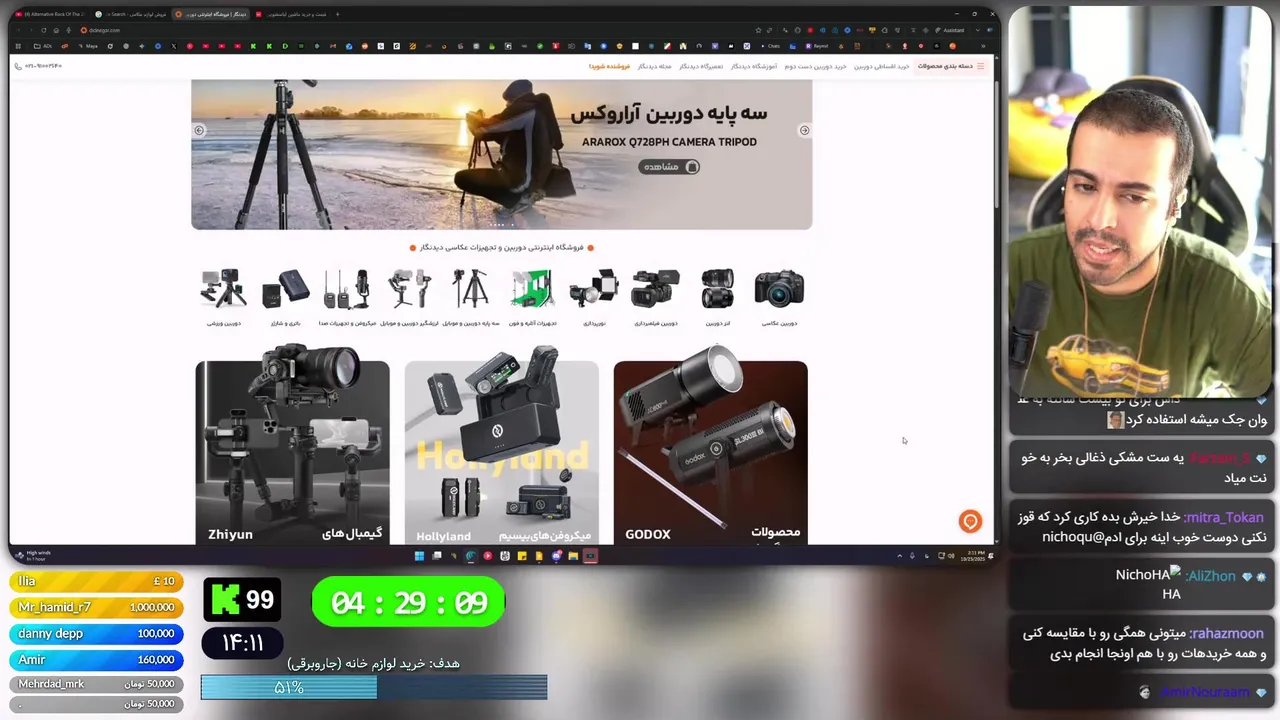Open the سه پایه دوربین tripod category

[470, 297]
